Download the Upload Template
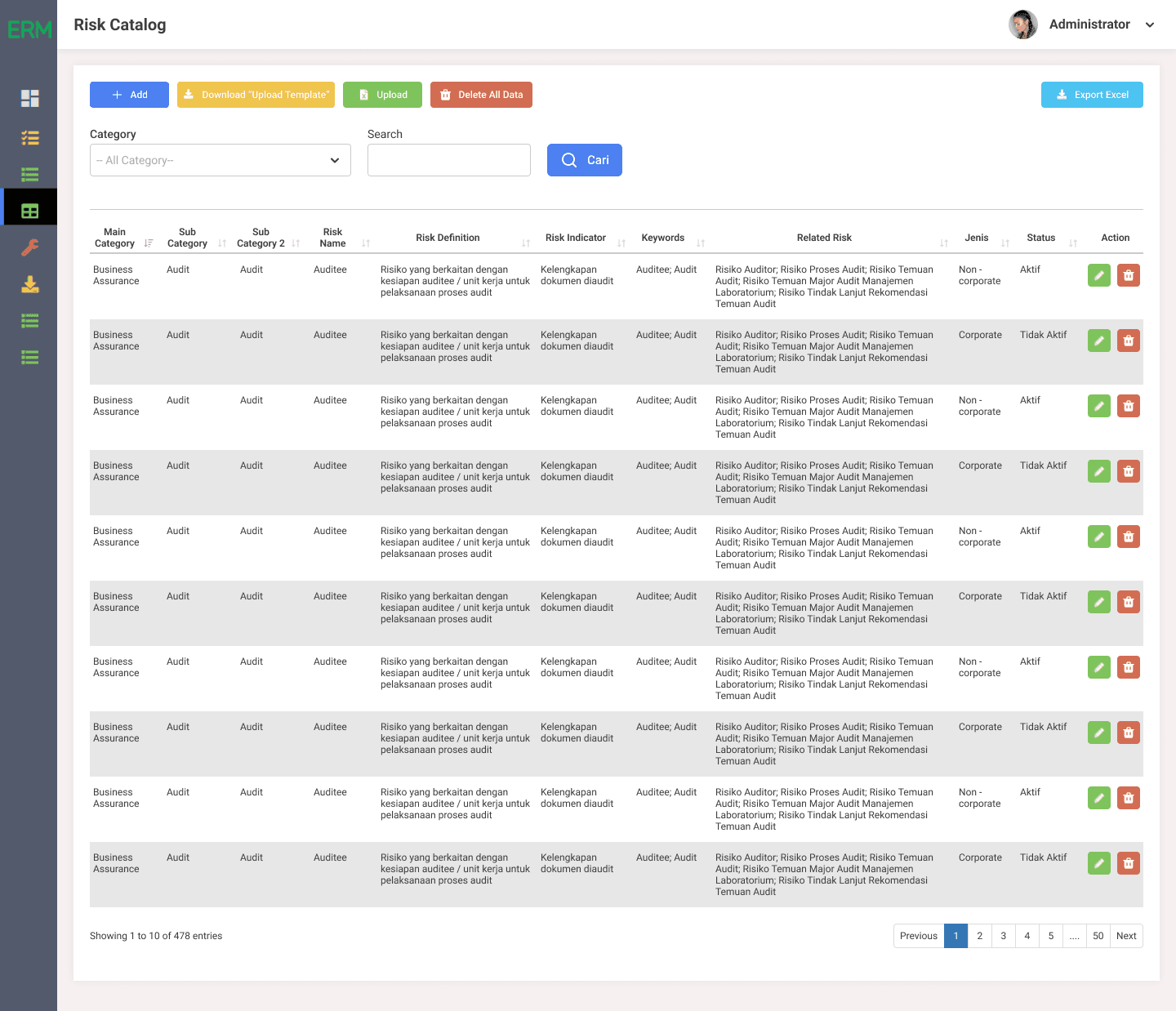The width and height of the screenshot is (1176, 1011). (256, 95)
